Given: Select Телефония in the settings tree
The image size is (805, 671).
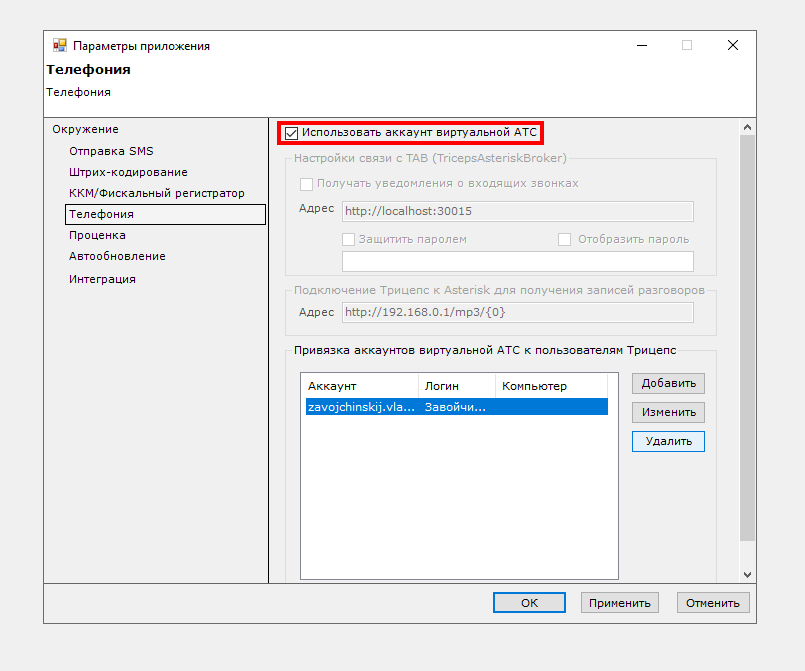Looking at the screenshot, I should point(101,214).
